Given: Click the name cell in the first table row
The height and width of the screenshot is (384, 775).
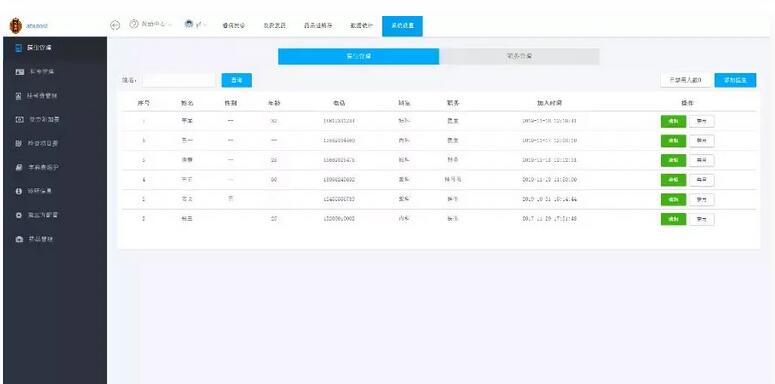Looking at the screenshot, I should coord(187,121).
